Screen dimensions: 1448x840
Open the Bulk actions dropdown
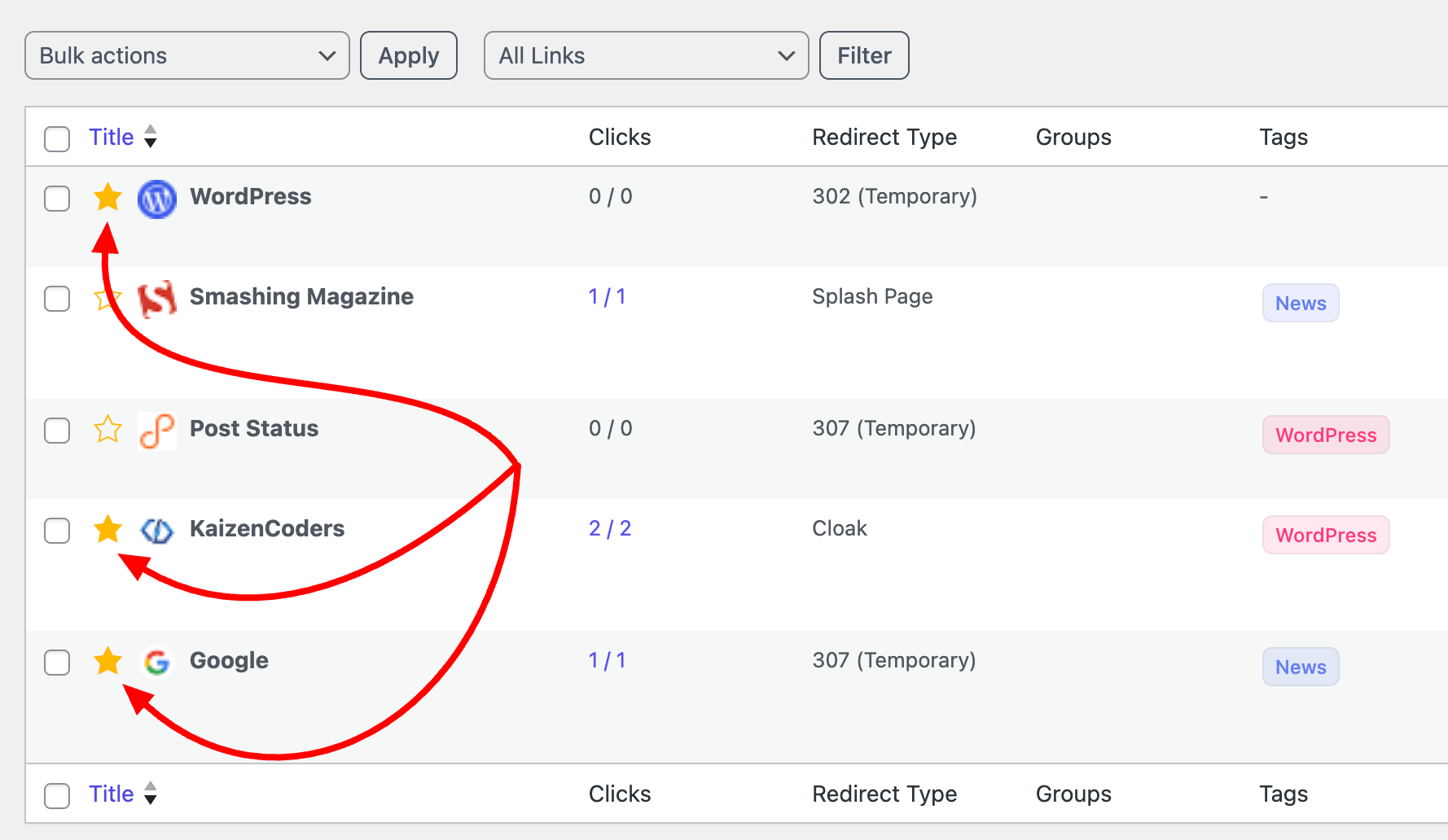(x=186, y=55)
